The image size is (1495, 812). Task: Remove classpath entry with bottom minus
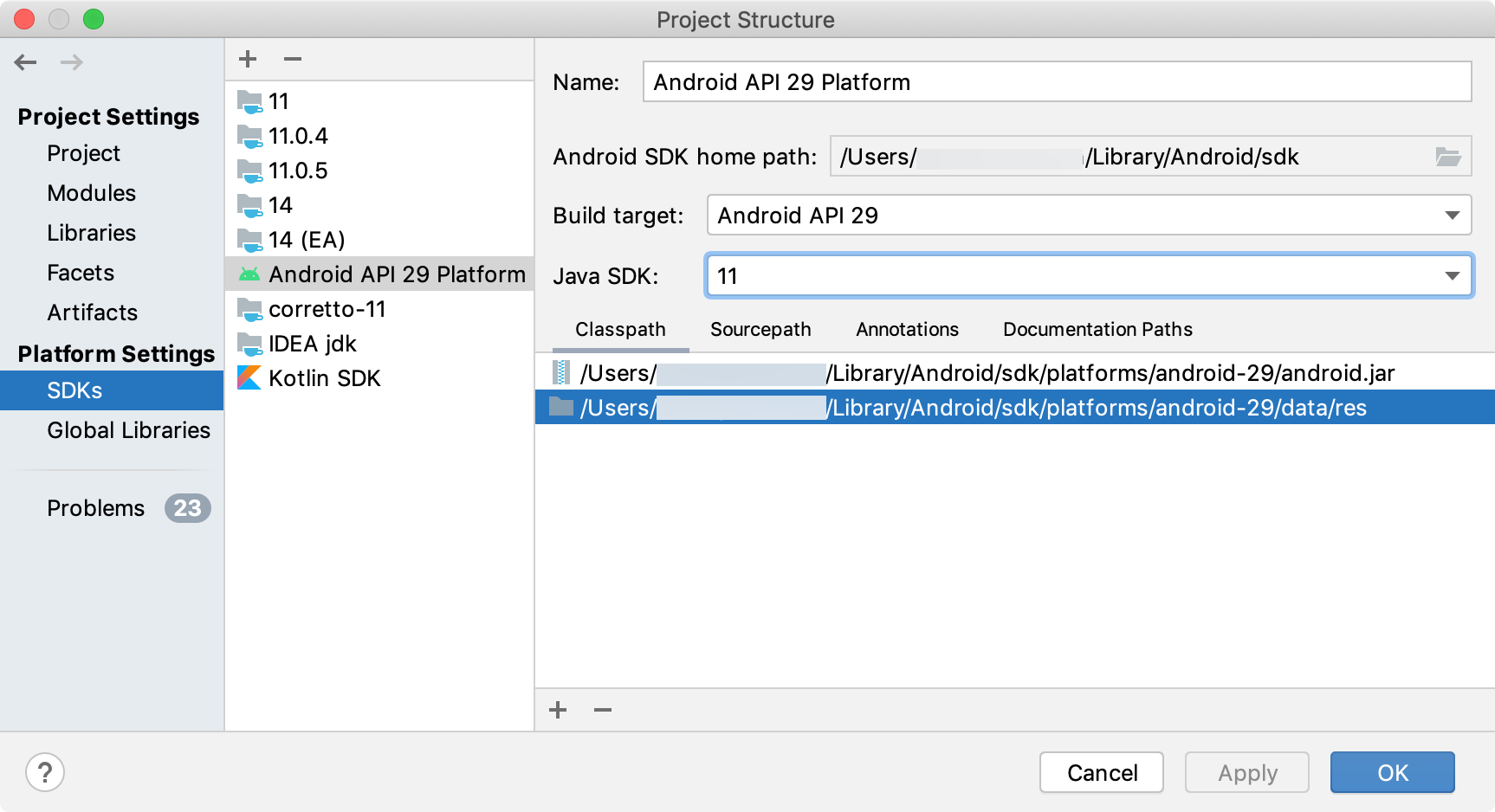[603, 710]
